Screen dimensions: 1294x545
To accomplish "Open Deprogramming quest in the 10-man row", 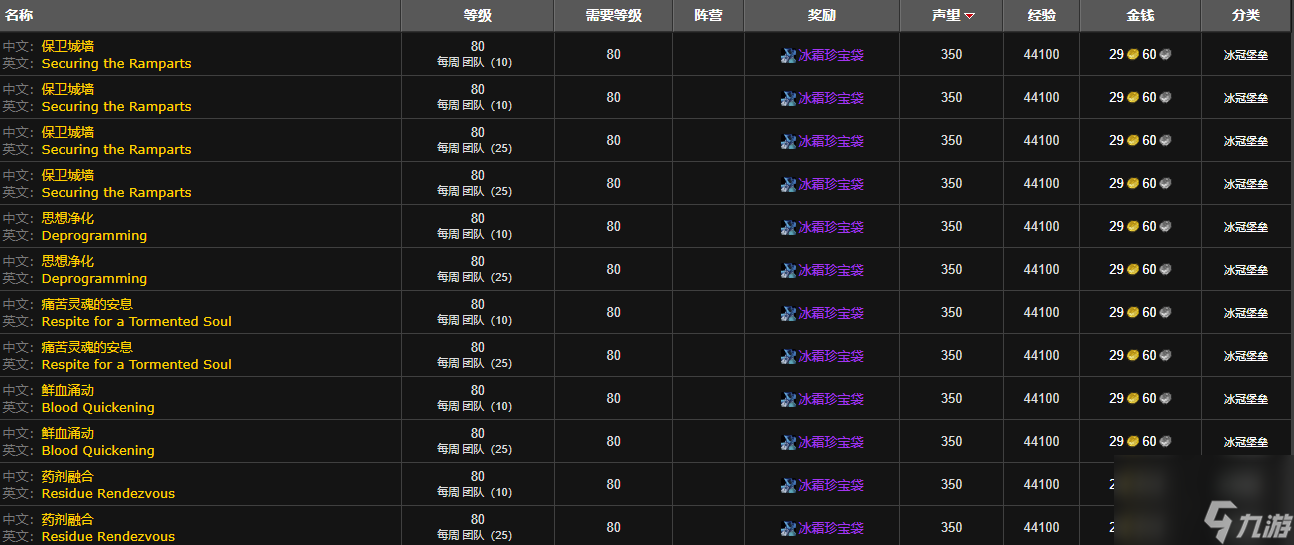I will pyautogui.click(x=94, y=236).
